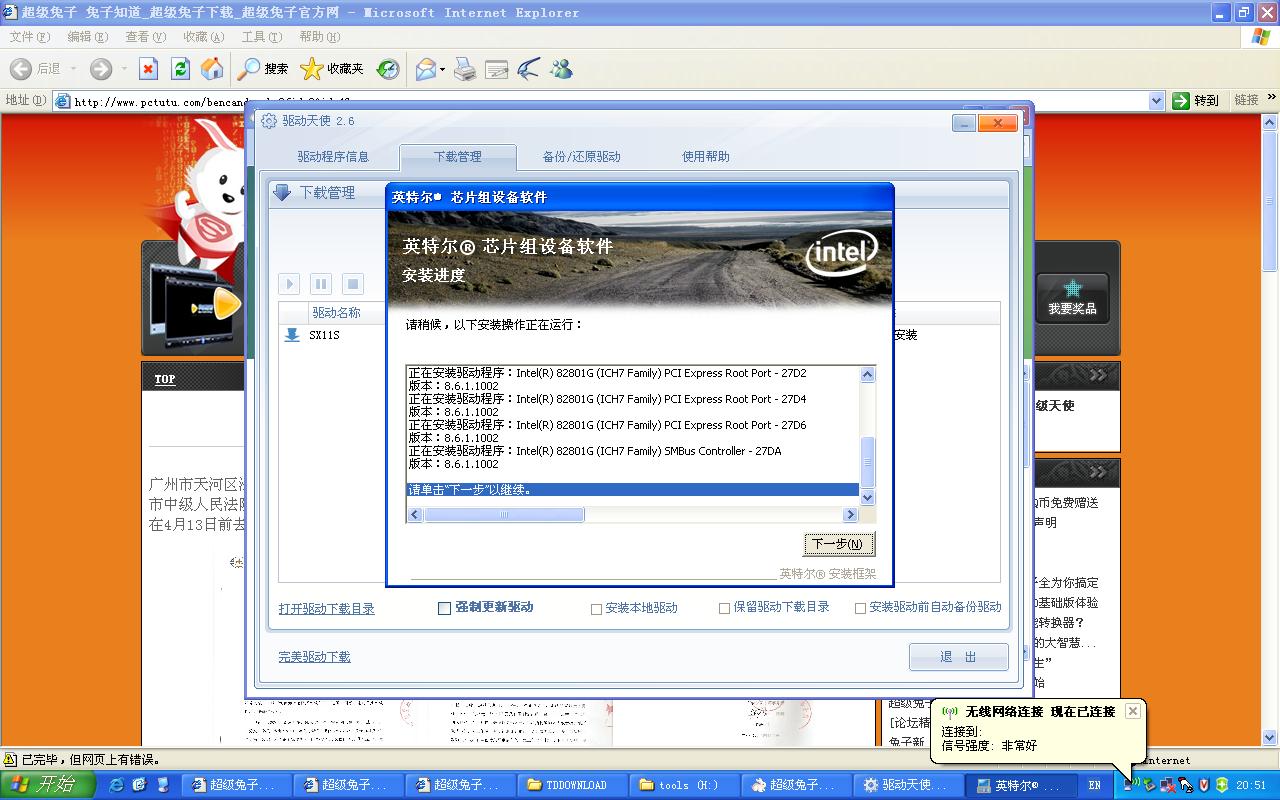This screenshot has width=1280, height=800.
Task: Go to the IE Home page icon
Action: tap(212, 69)
